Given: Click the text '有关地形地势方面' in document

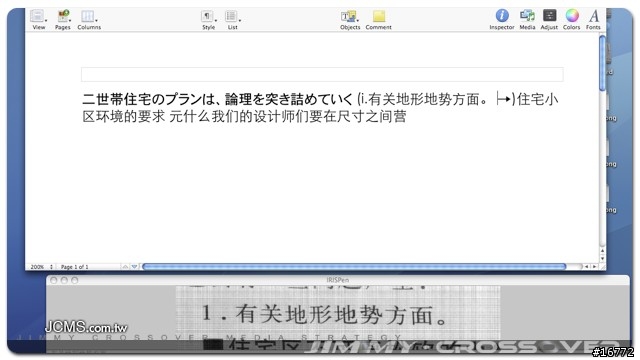Looking at the screenshot, I should click(x=424, y=99).
